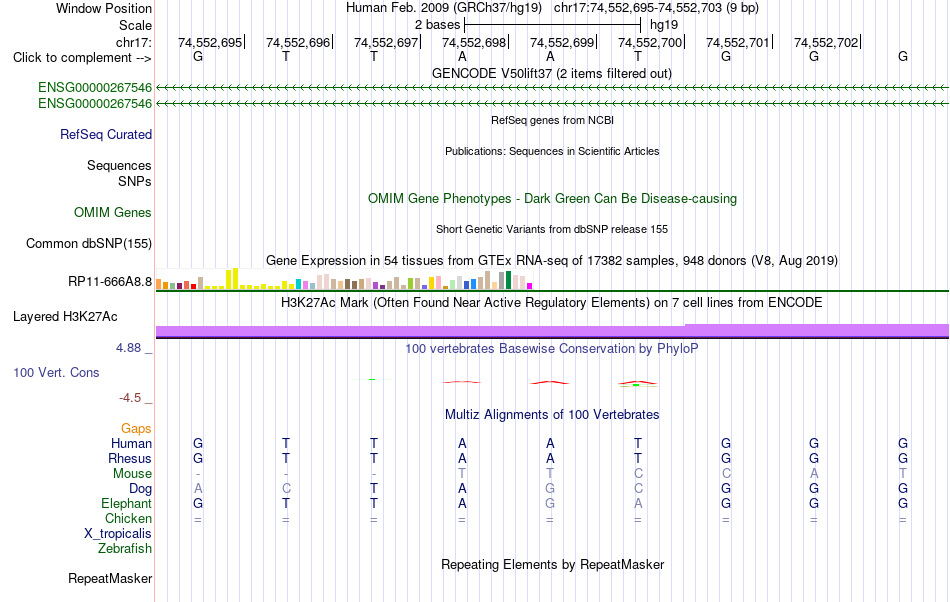Click the second ENSG00000267546 gene label
Screen dimensions: 950x602
[95, 104]
